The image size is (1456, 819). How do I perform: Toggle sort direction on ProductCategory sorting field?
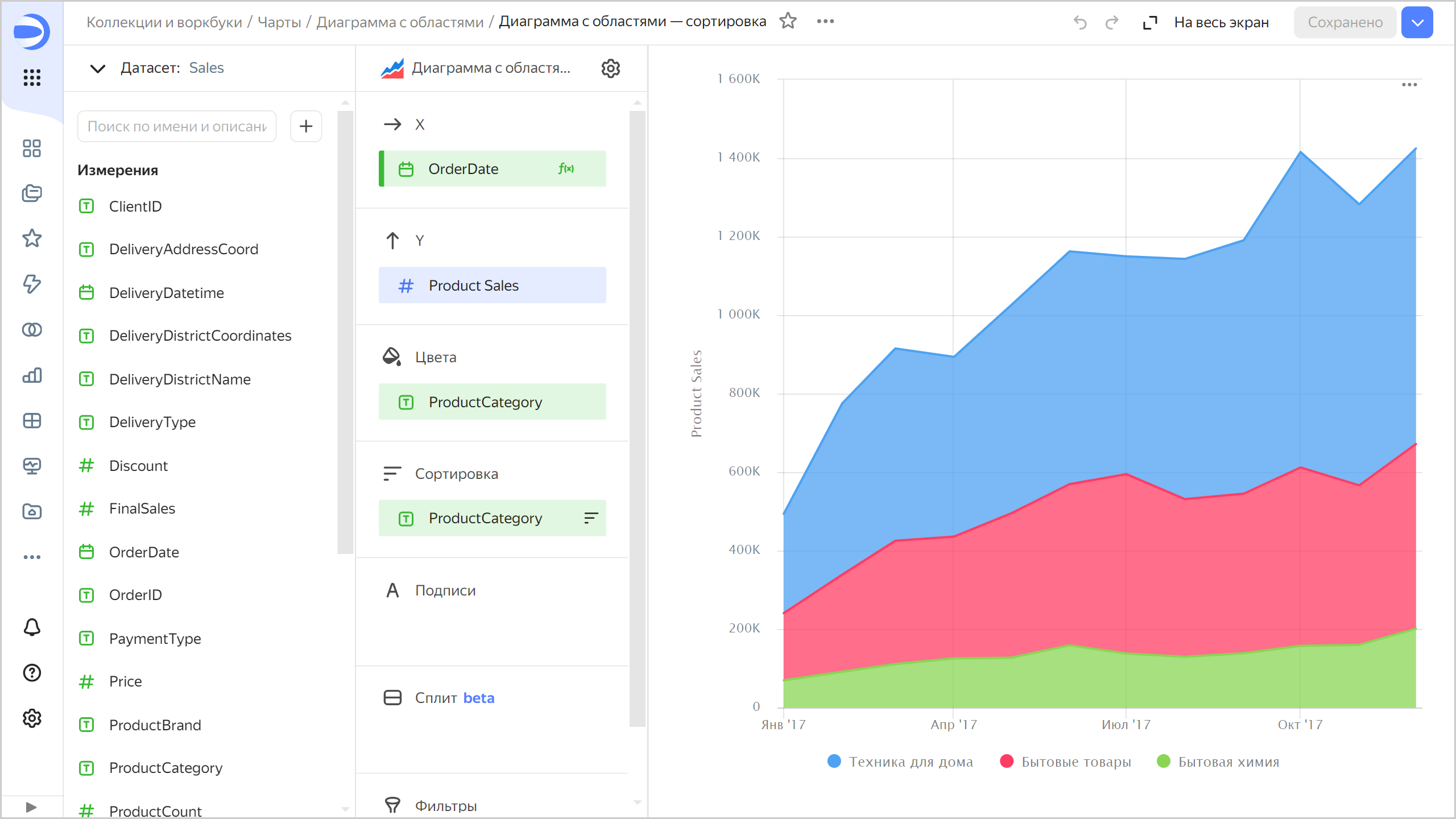(x=591, y=518)
